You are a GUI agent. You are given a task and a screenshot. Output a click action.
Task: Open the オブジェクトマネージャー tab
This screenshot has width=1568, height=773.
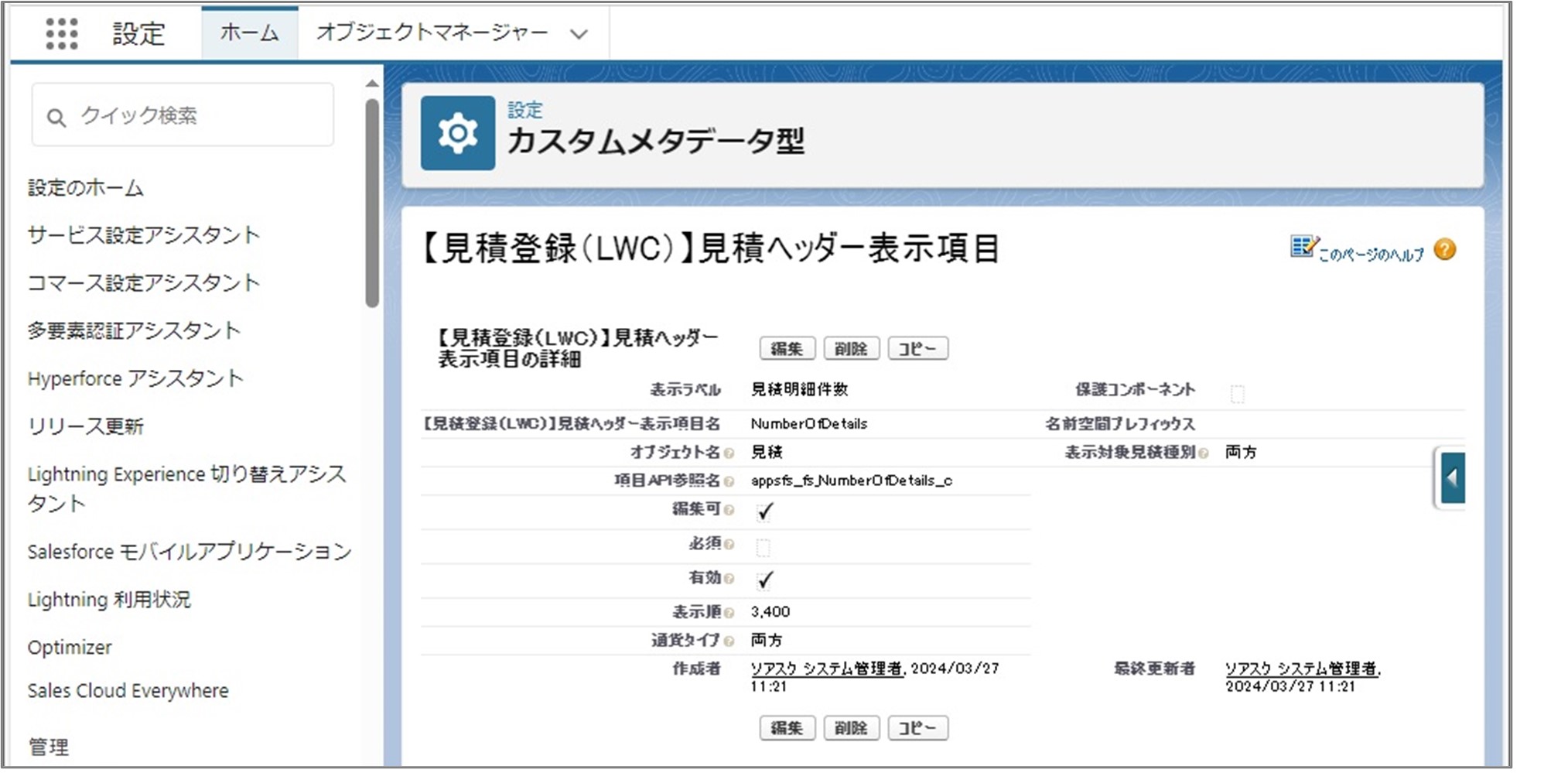432,32
